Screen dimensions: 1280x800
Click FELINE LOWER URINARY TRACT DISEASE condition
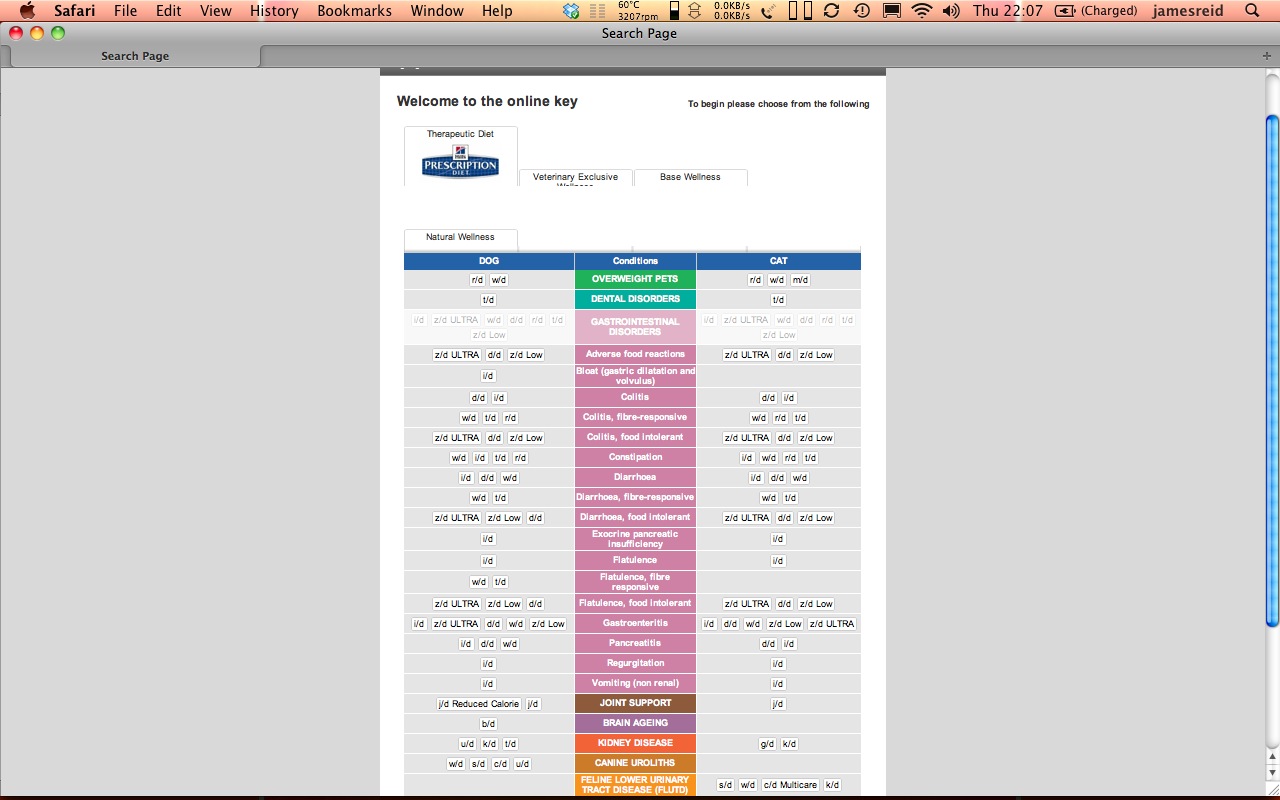635,785
